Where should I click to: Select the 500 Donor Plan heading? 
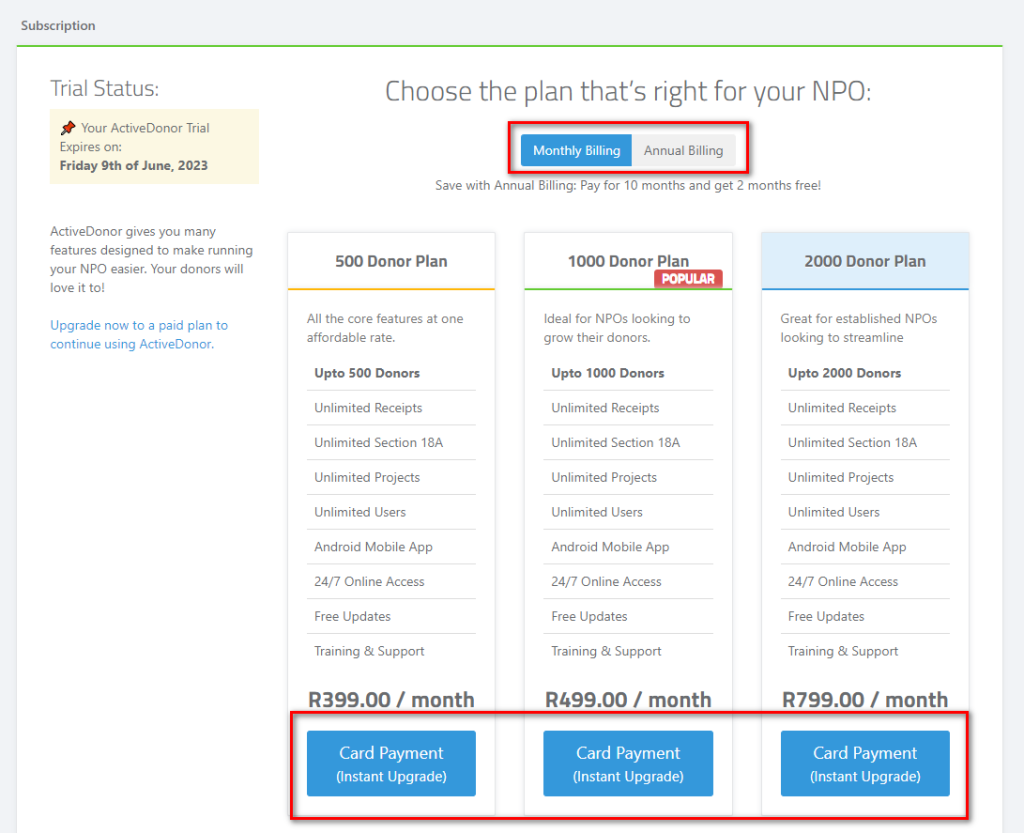tap(391, 261)
